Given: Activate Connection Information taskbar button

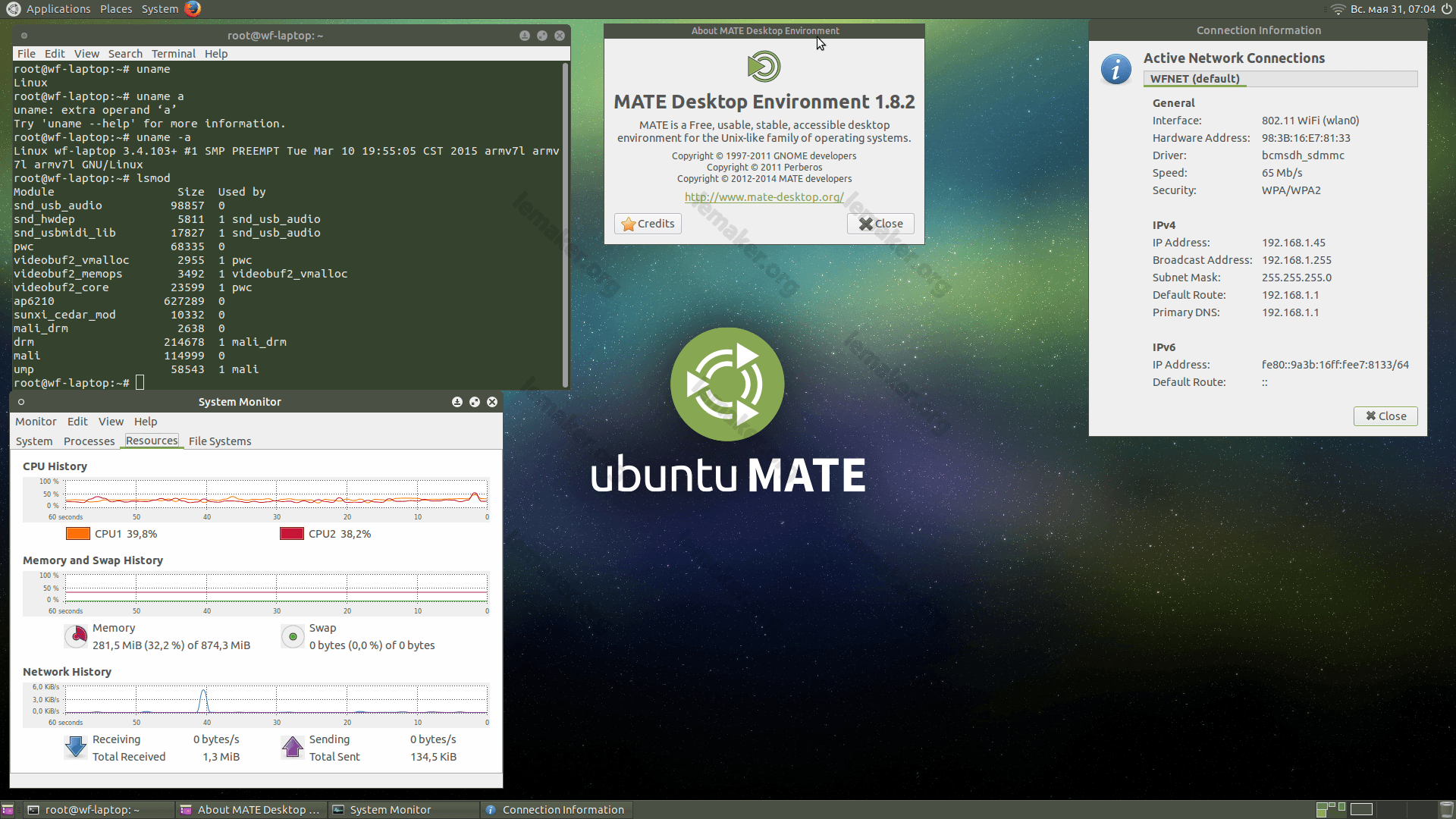Looking at the screenshot, I should pos(556,810).
